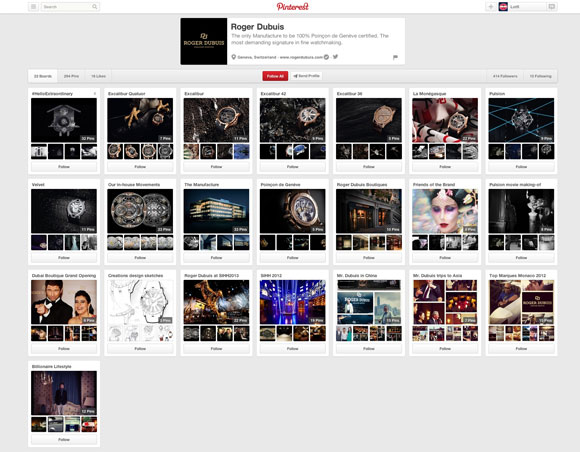Click the Excalibur 36 board title

(349, 94)
